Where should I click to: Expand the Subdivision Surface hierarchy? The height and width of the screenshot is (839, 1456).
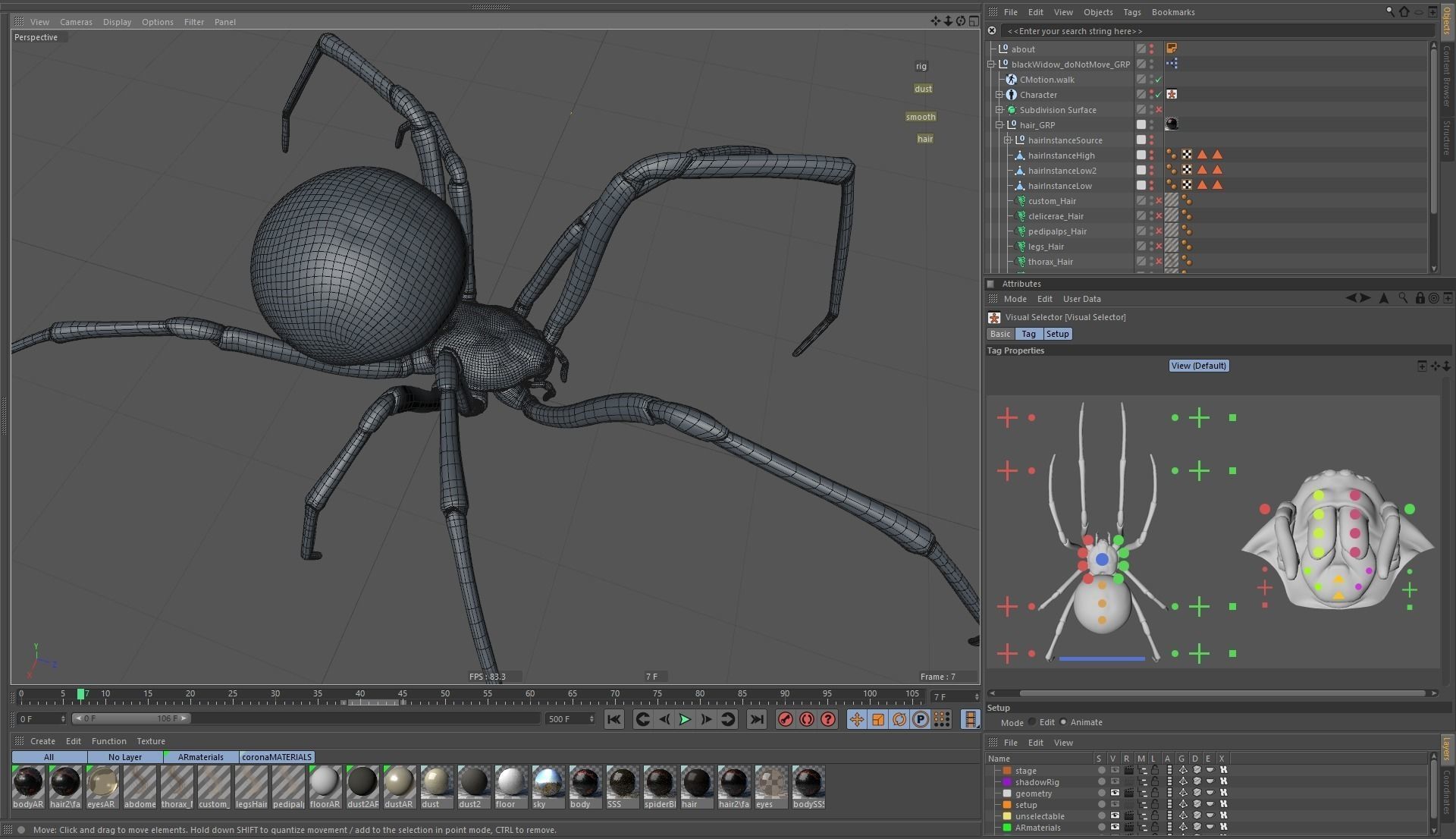[x=999, y=110]
